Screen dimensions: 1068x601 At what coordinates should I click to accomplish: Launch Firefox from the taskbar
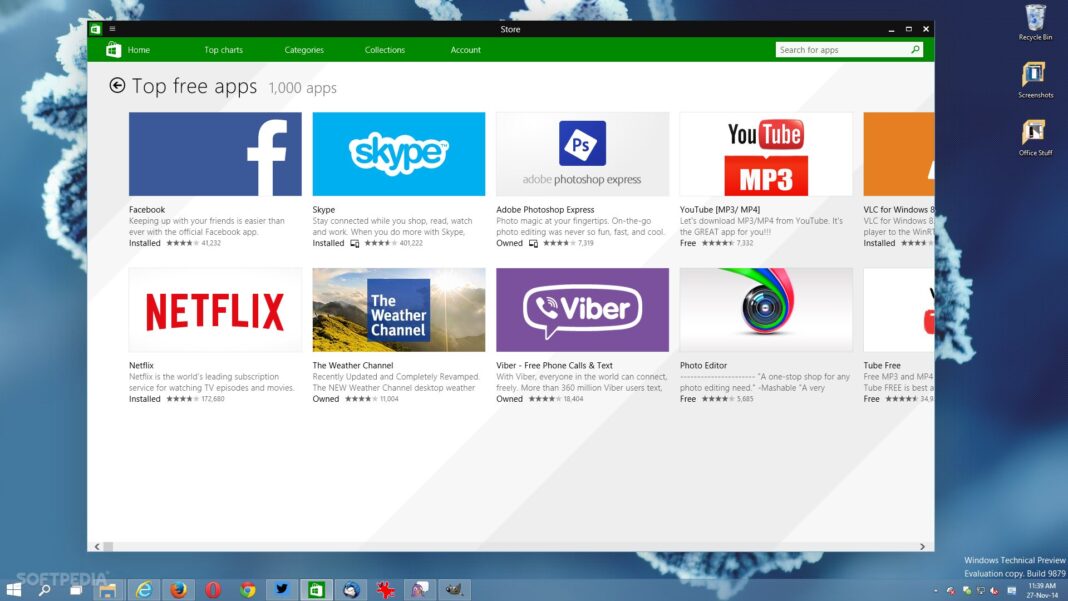click(178, 590)
